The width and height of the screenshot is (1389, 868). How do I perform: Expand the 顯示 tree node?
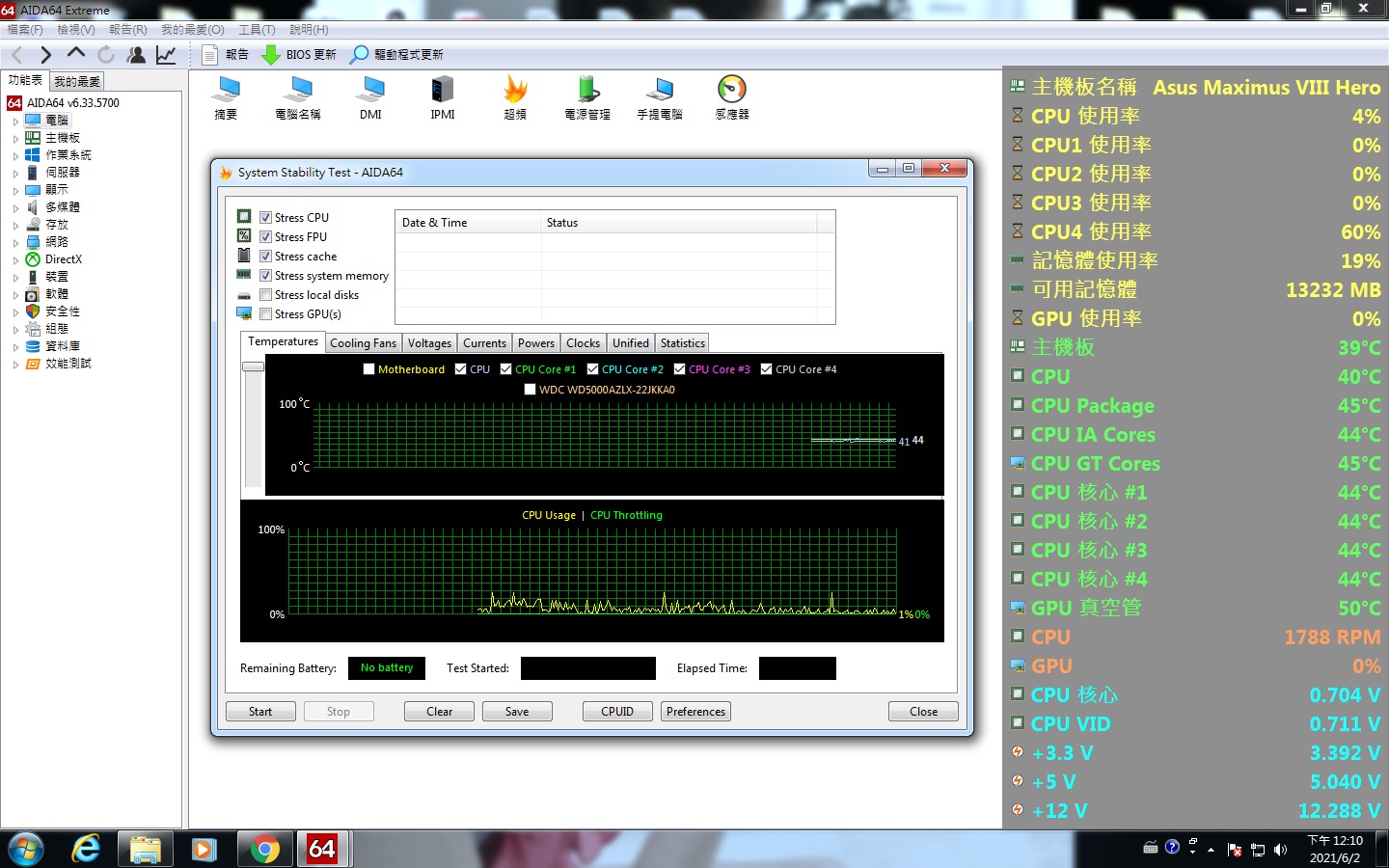pos(15,190)
